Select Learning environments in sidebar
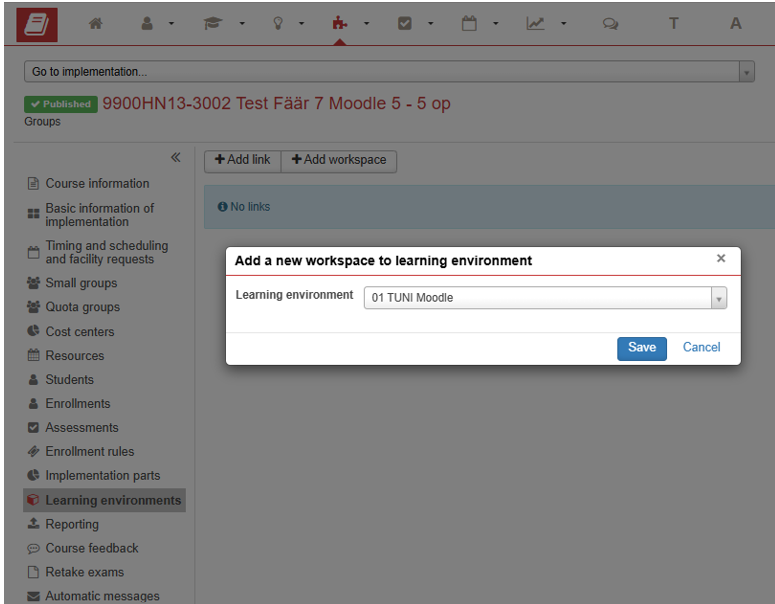775x604 pixels. 104,500
